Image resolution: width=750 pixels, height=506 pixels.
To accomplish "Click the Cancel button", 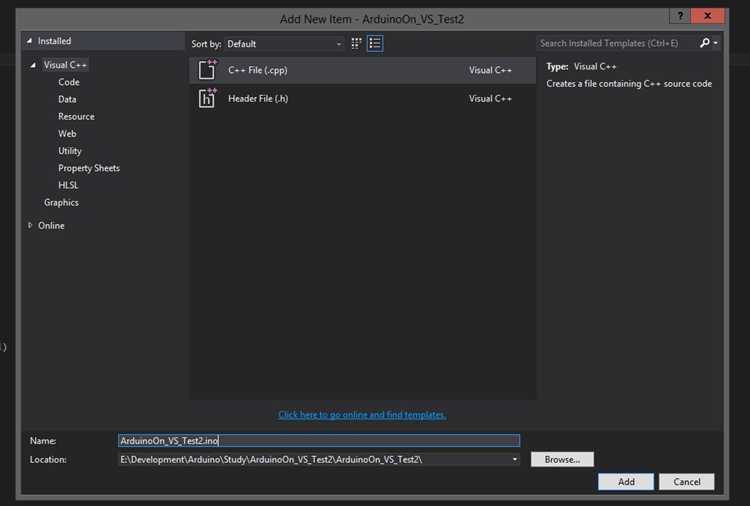I will 687,482.
